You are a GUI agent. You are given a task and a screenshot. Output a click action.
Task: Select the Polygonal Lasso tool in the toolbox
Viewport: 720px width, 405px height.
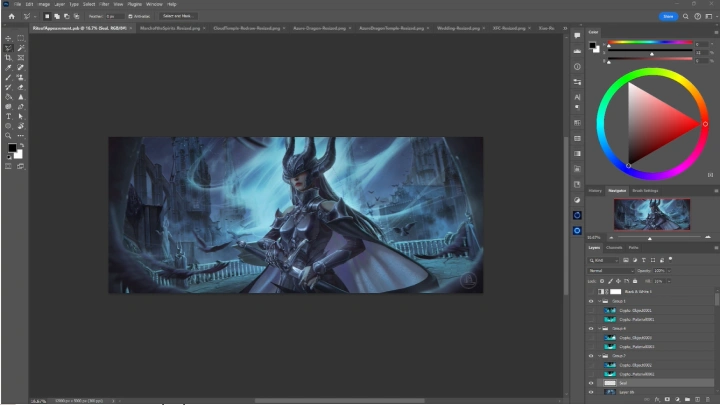coord(8,48)
